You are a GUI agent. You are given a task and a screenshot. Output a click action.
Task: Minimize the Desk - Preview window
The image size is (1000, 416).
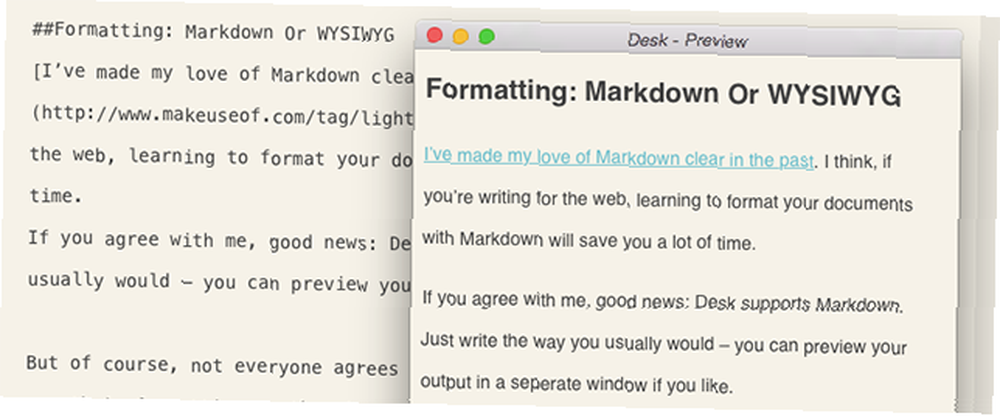tap(460, 37)
